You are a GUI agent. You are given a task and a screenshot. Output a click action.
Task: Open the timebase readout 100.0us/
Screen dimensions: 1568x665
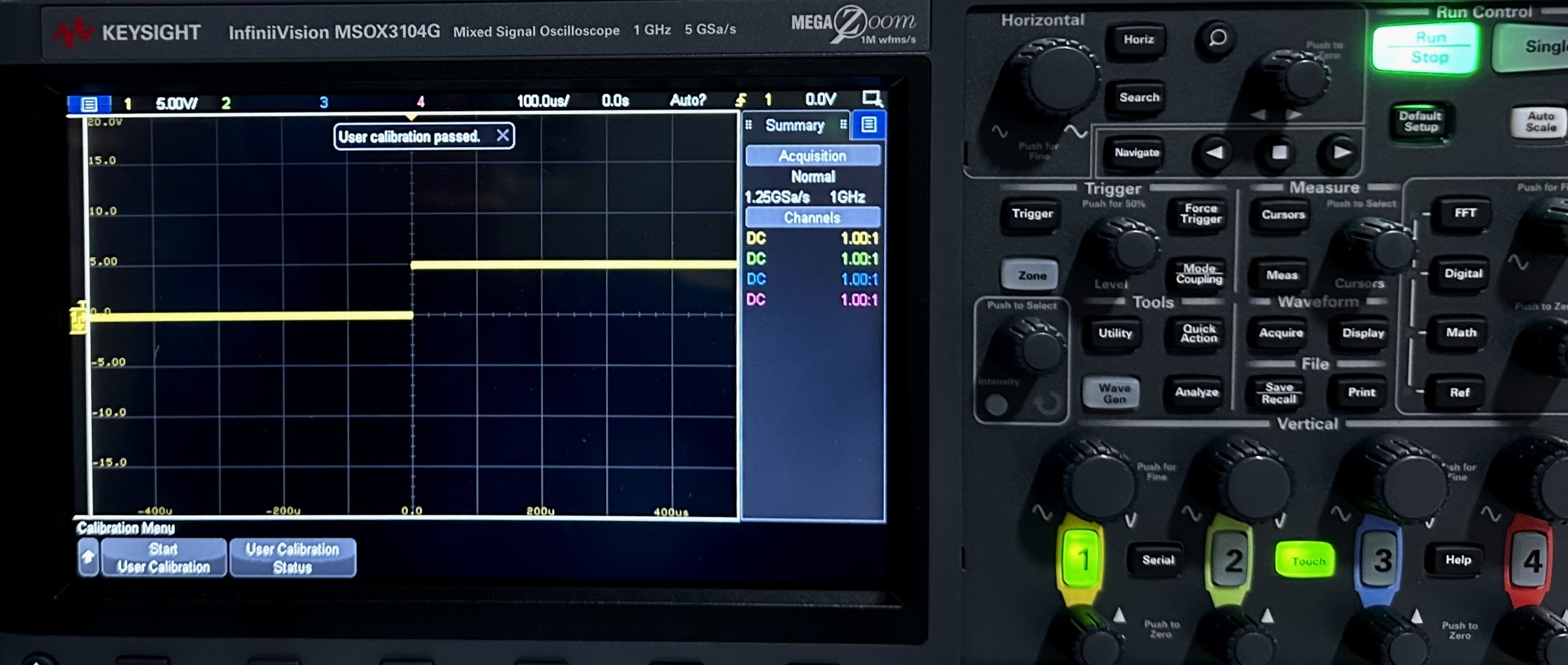543,100
